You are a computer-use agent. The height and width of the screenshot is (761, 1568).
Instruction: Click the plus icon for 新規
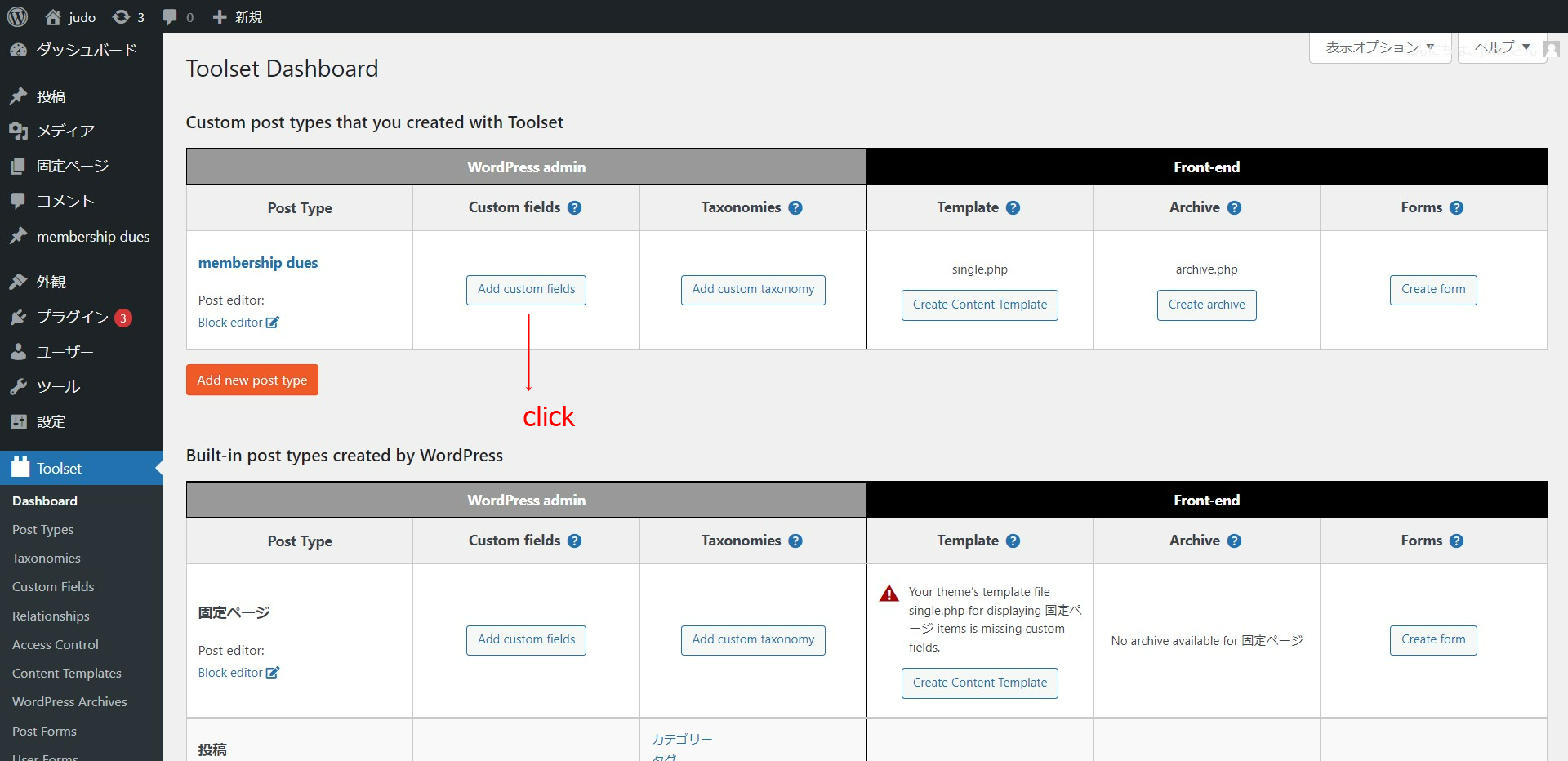[x=219, y=16]
